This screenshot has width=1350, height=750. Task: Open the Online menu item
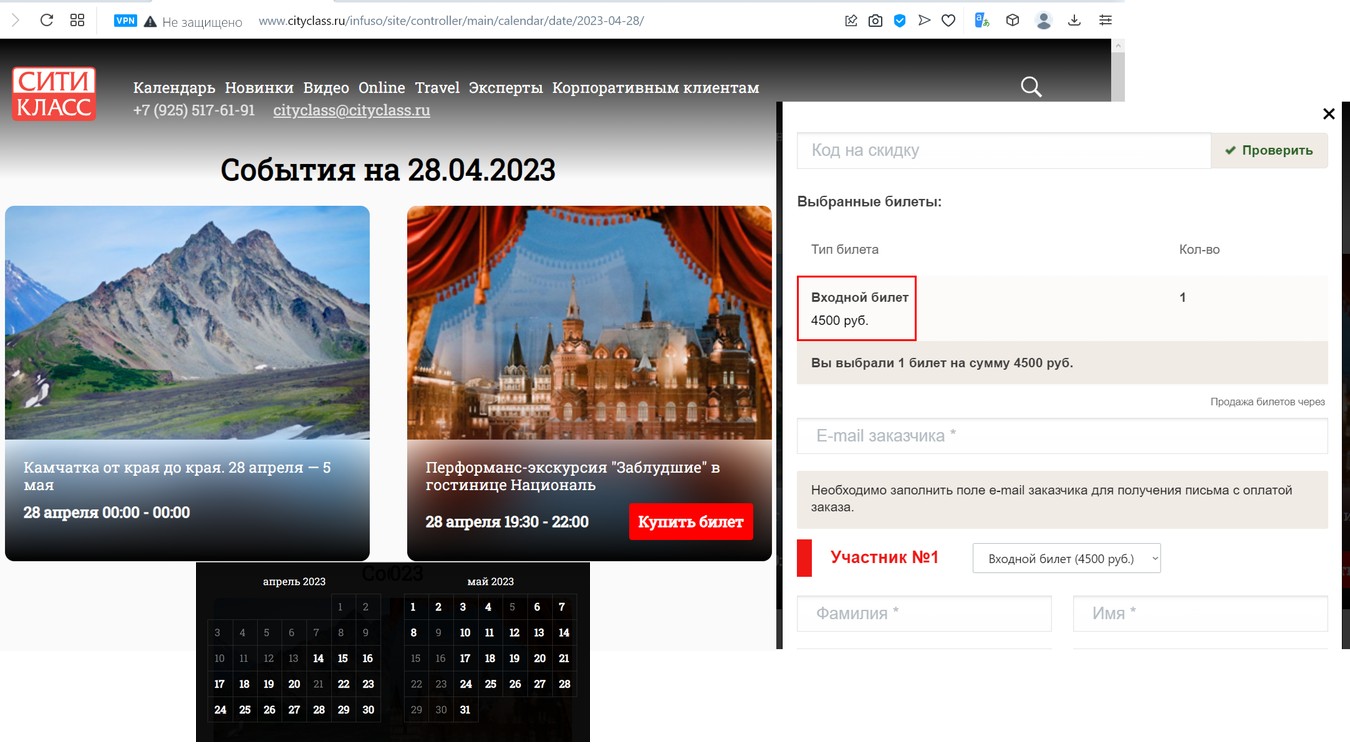coord(382,88)
